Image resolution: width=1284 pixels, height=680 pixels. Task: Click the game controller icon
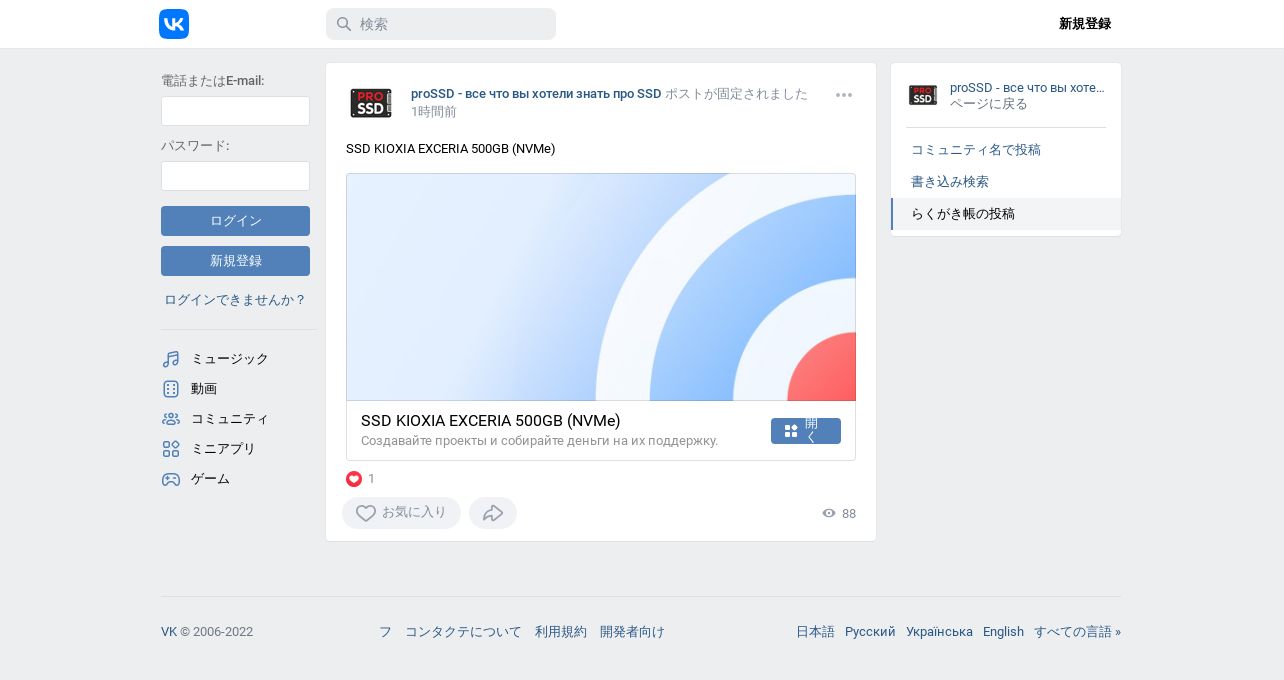coord(171,479)
